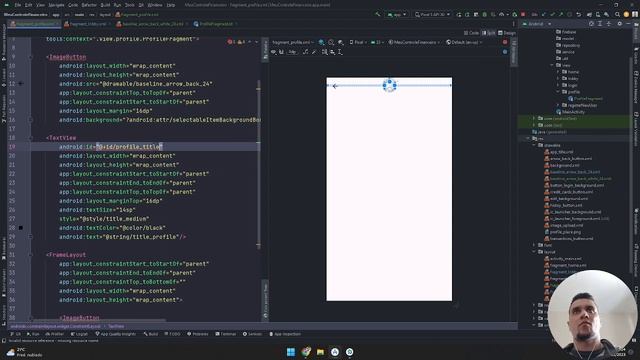The height and width of the screenshot is (360, 640).
Task: Open the Edit menu
Action: tap(29, 5)
